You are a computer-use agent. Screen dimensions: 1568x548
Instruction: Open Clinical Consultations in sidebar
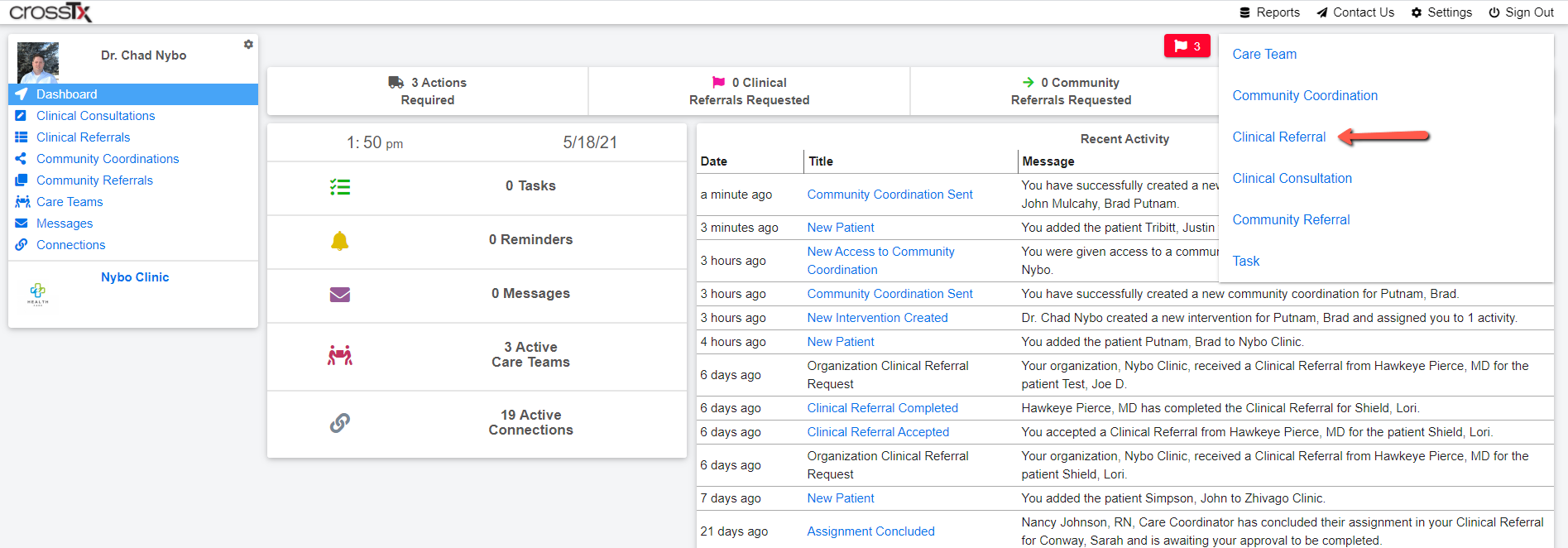coord(95,116)
